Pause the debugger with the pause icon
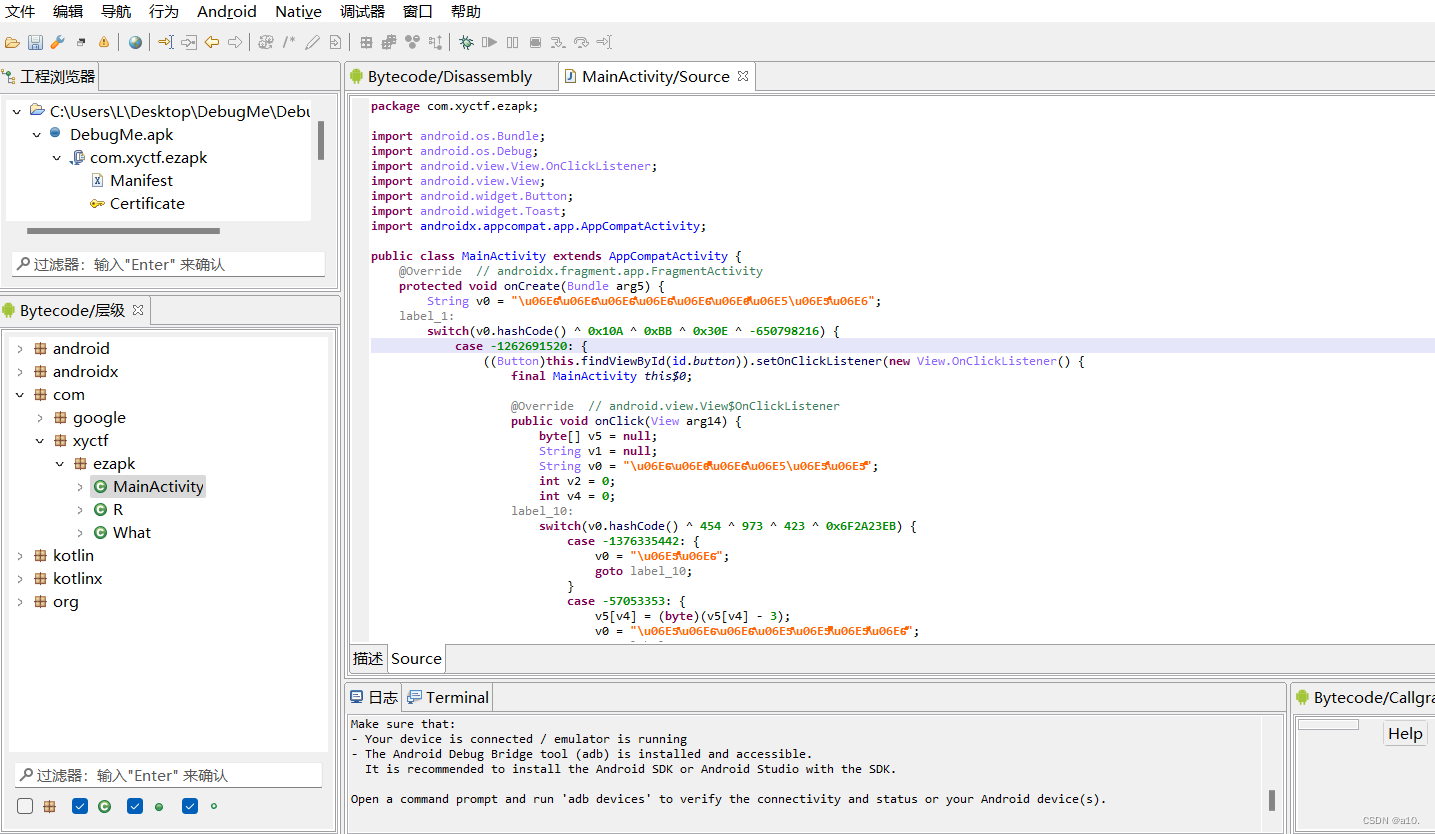Screen dimensions: 1435x834 point(511,42)
